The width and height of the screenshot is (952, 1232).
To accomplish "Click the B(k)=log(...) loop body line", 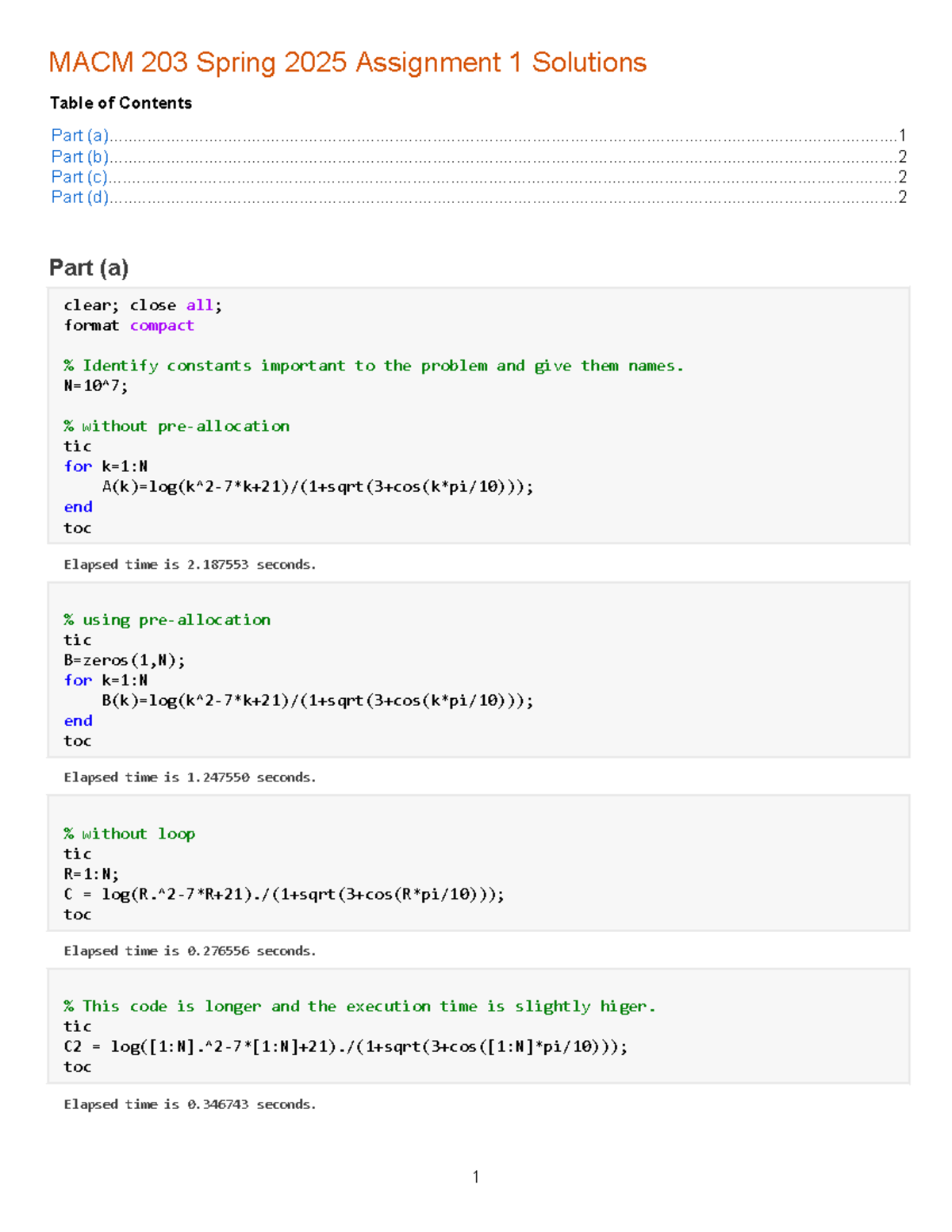I will [x=317, y=700].
